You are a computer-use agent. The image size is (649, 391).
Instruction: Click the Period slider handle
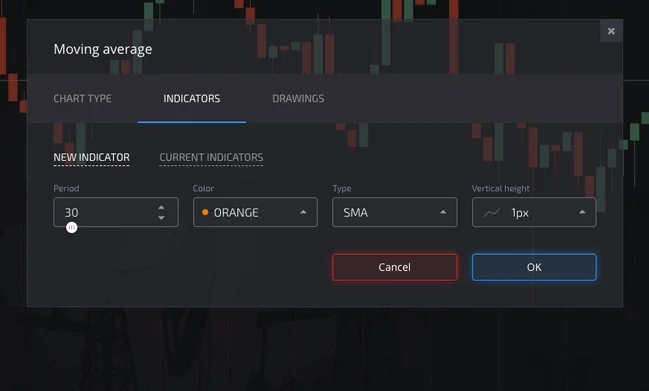click(72, 227)
